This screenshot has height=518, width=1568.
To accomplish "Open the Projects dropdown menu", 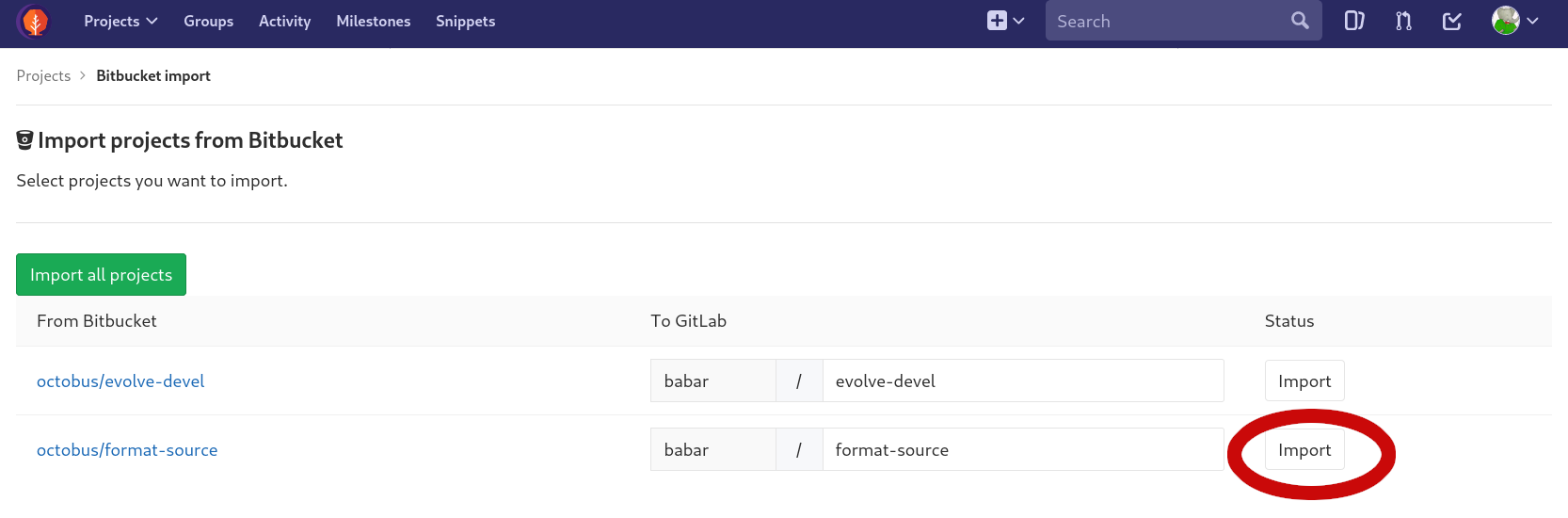I will (x=120, y=21).
